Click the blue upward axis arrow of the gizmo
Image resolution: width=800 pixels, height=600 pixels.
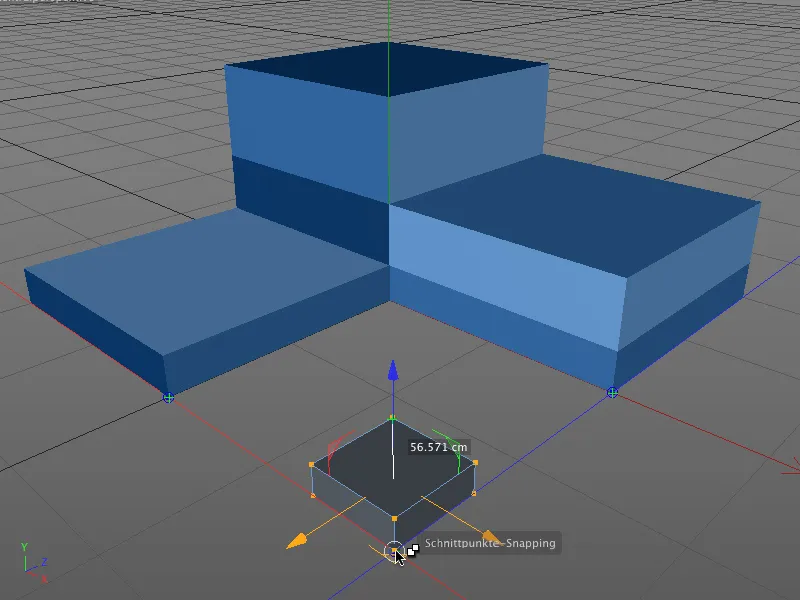(392, 371)
